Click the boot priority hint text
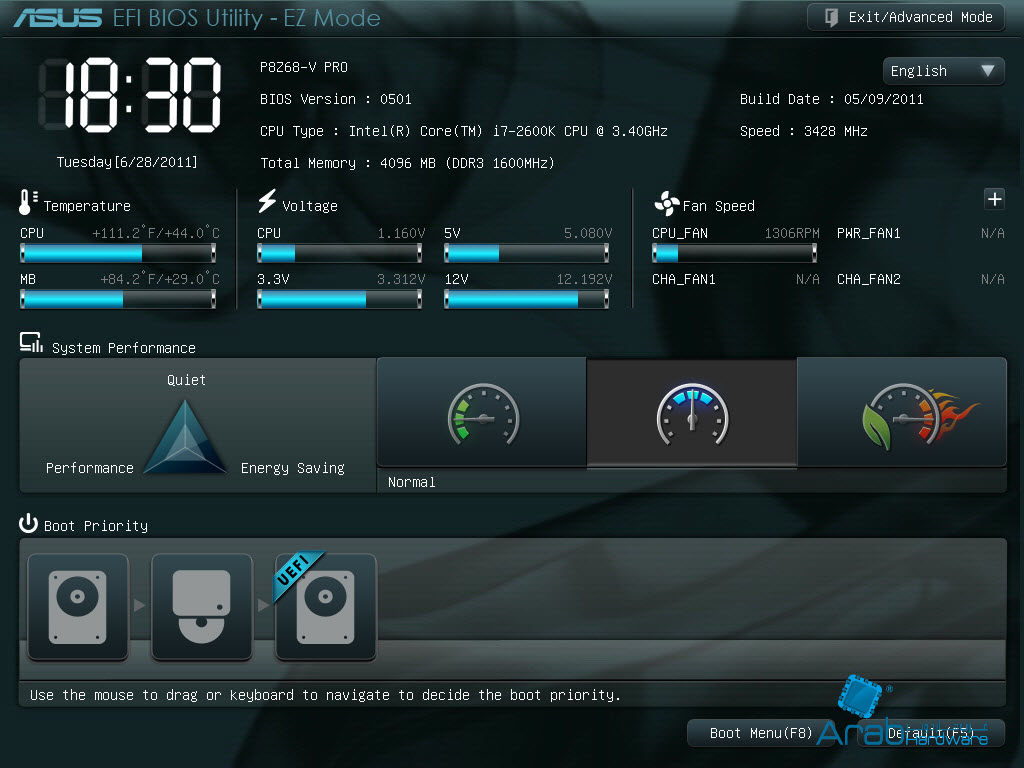This screenshot has height=768, width=1024. [325, 695]
